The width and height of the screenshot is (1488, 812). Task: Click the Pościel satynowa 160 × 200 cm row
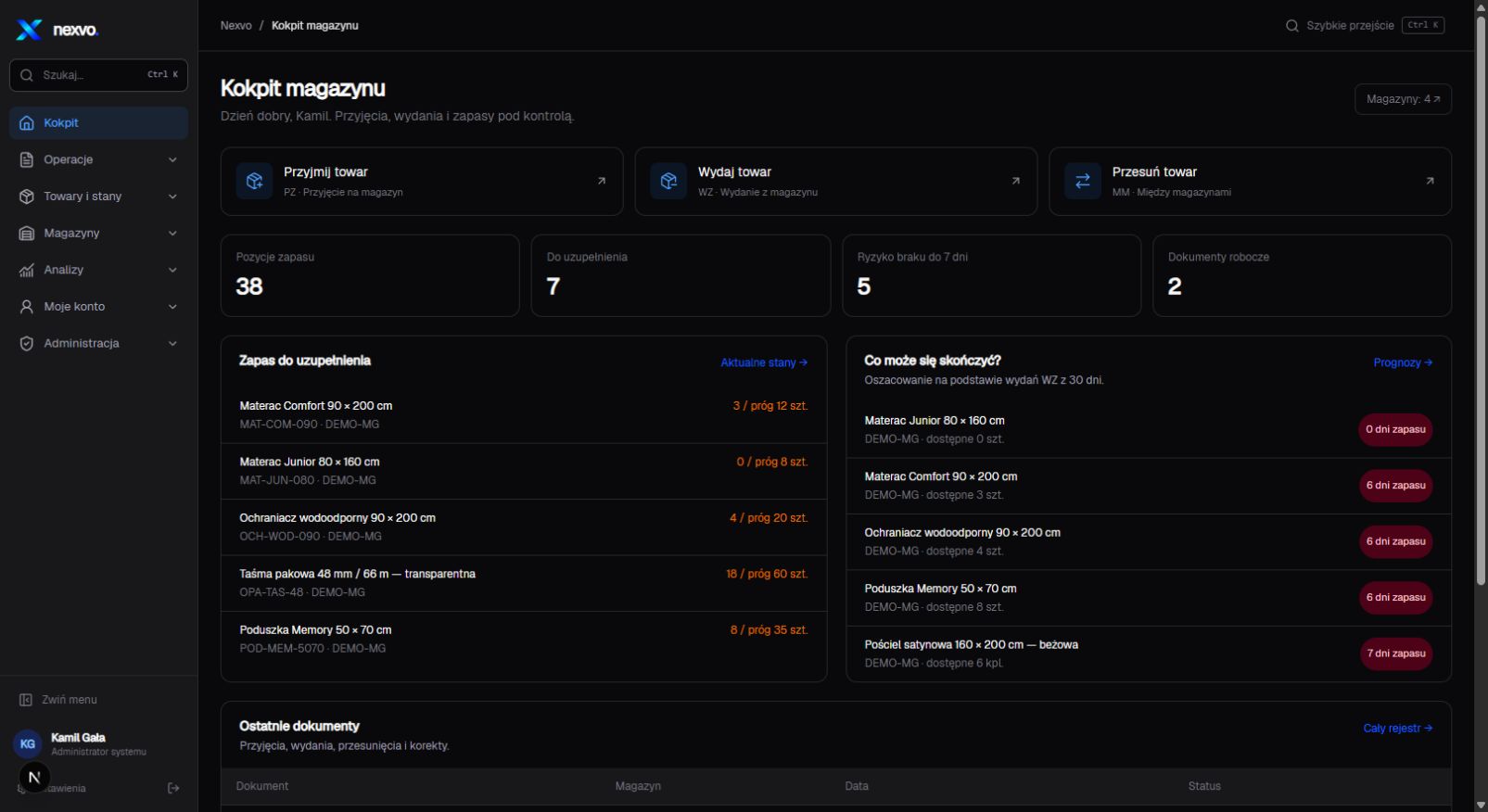(x=1149, y=653)
